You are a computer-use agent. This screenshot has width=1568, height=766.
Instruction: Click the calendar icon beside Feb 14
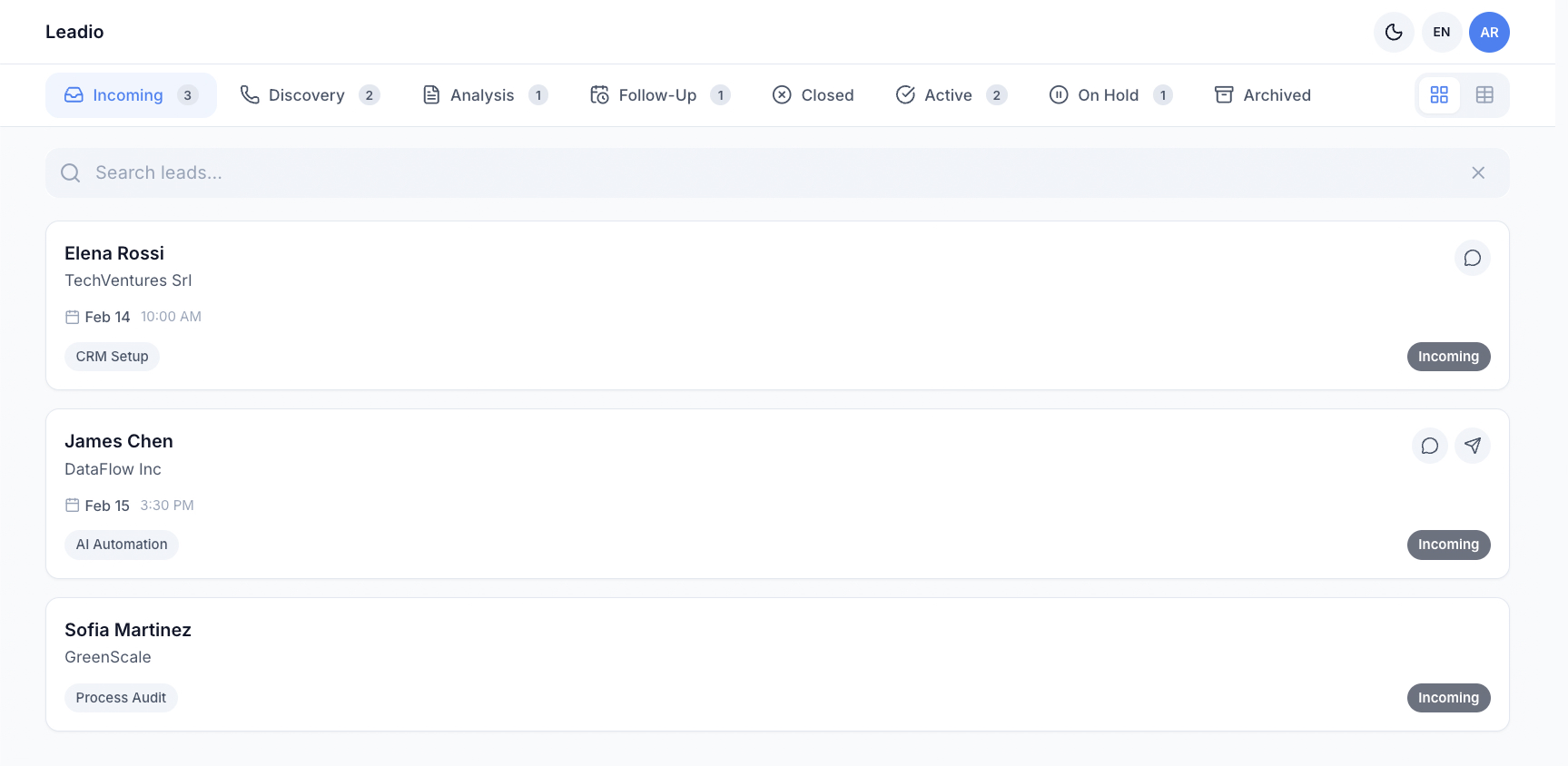pyautogui.click(x=73, y=317)
